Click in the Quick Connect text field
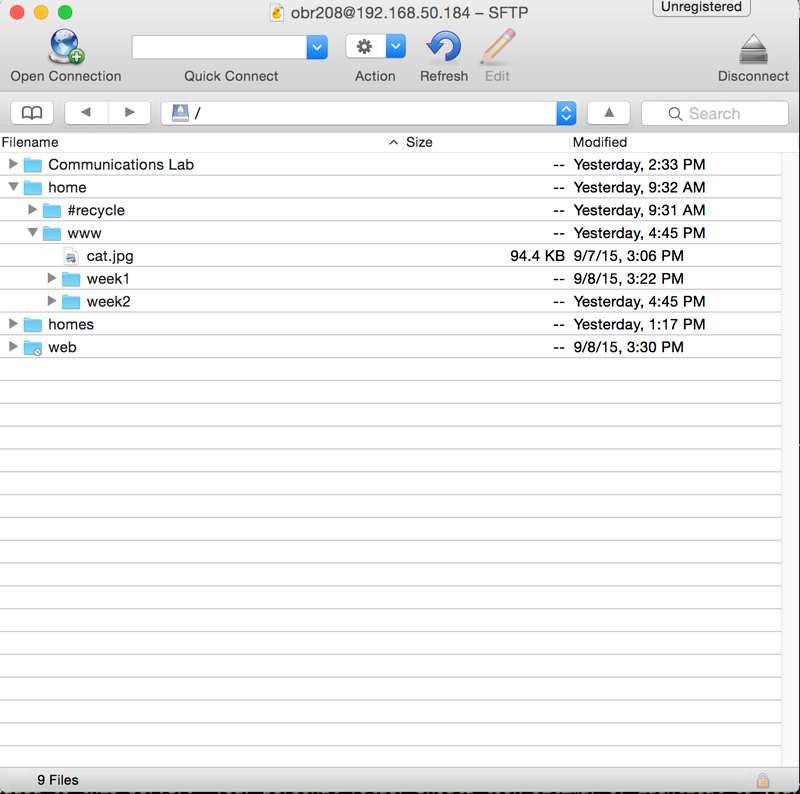 pyautogui.click(x=219, y=47)
